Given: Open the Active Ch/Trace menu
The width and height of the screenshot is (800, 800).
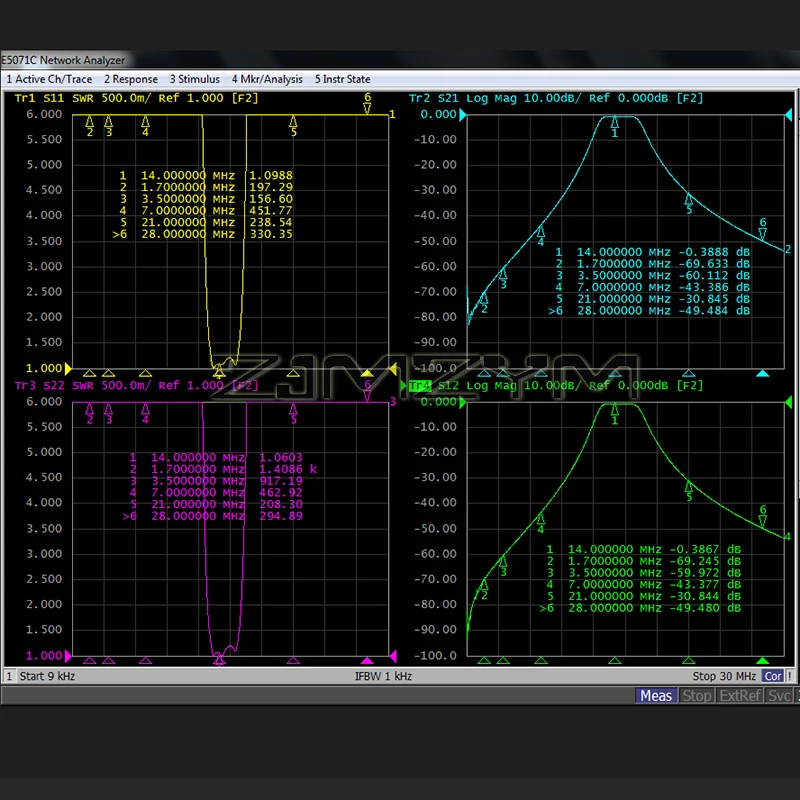Looking at the screenshot, I should click(49, 79).
